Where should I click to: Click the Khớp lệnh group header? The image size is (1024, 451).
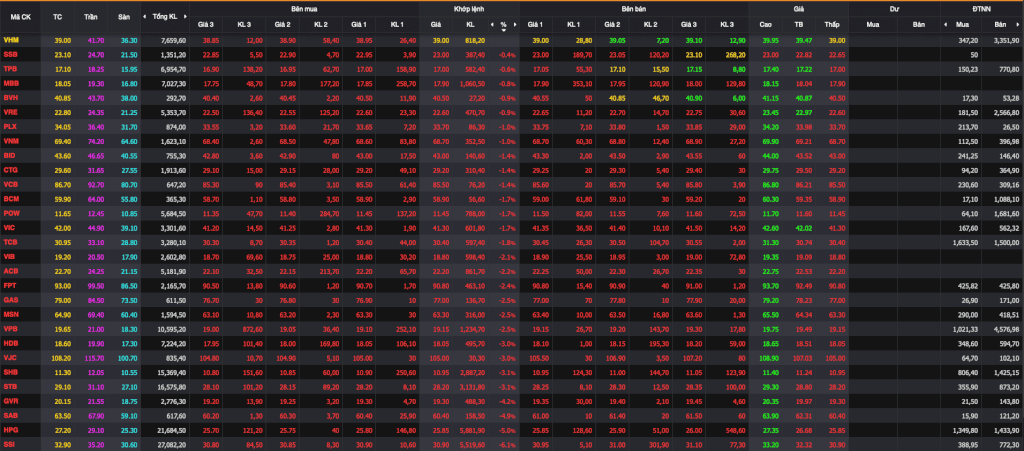(468, 8)
